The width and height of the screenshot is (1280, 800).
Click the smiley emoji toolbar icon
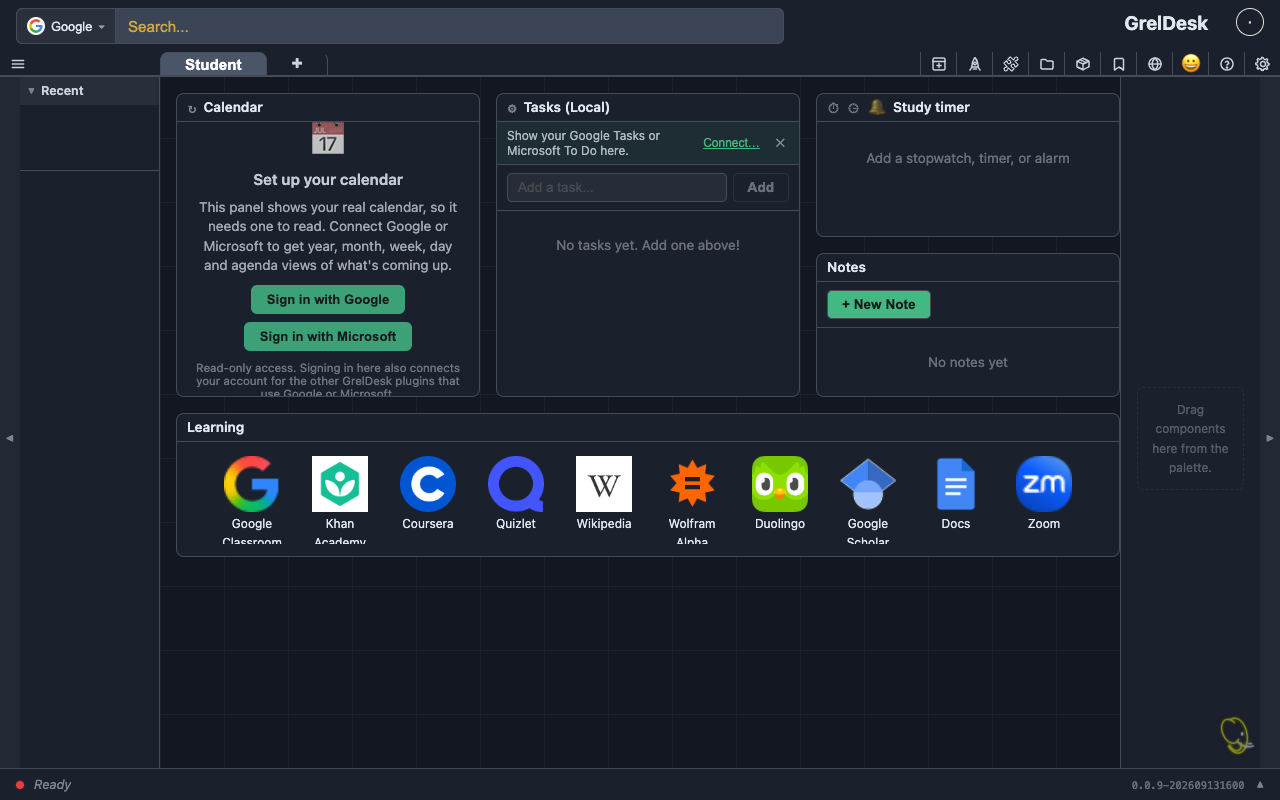coord(1191,63)
